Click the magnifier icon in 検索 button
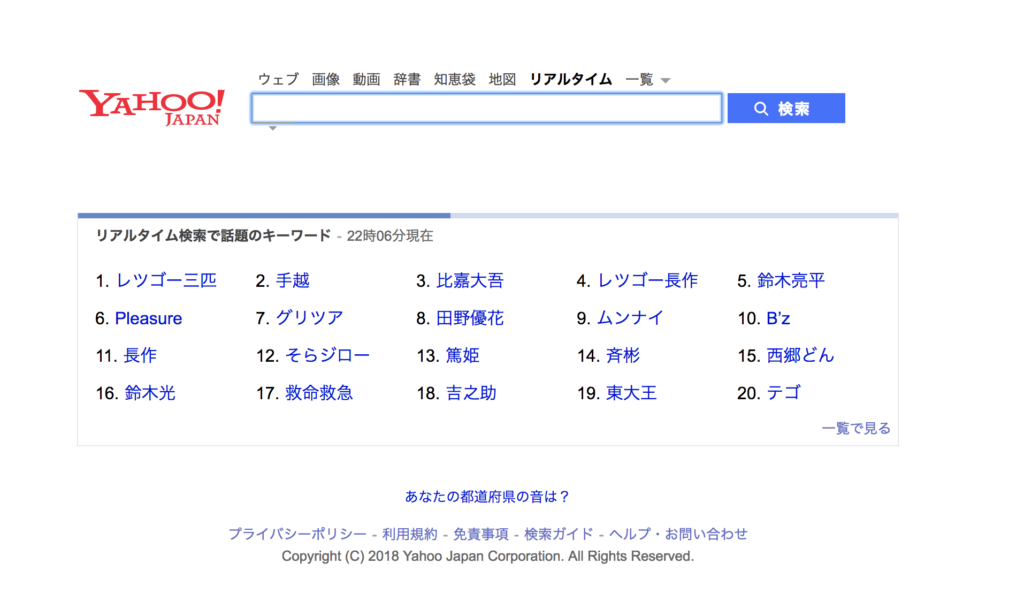1024x609 pixels. pos(761,108)
